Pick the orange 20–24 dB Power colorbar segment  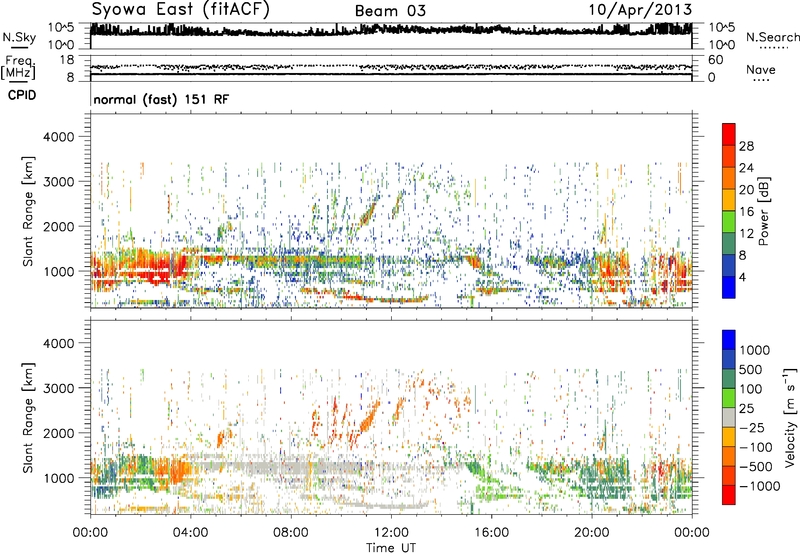click(729, 178)
